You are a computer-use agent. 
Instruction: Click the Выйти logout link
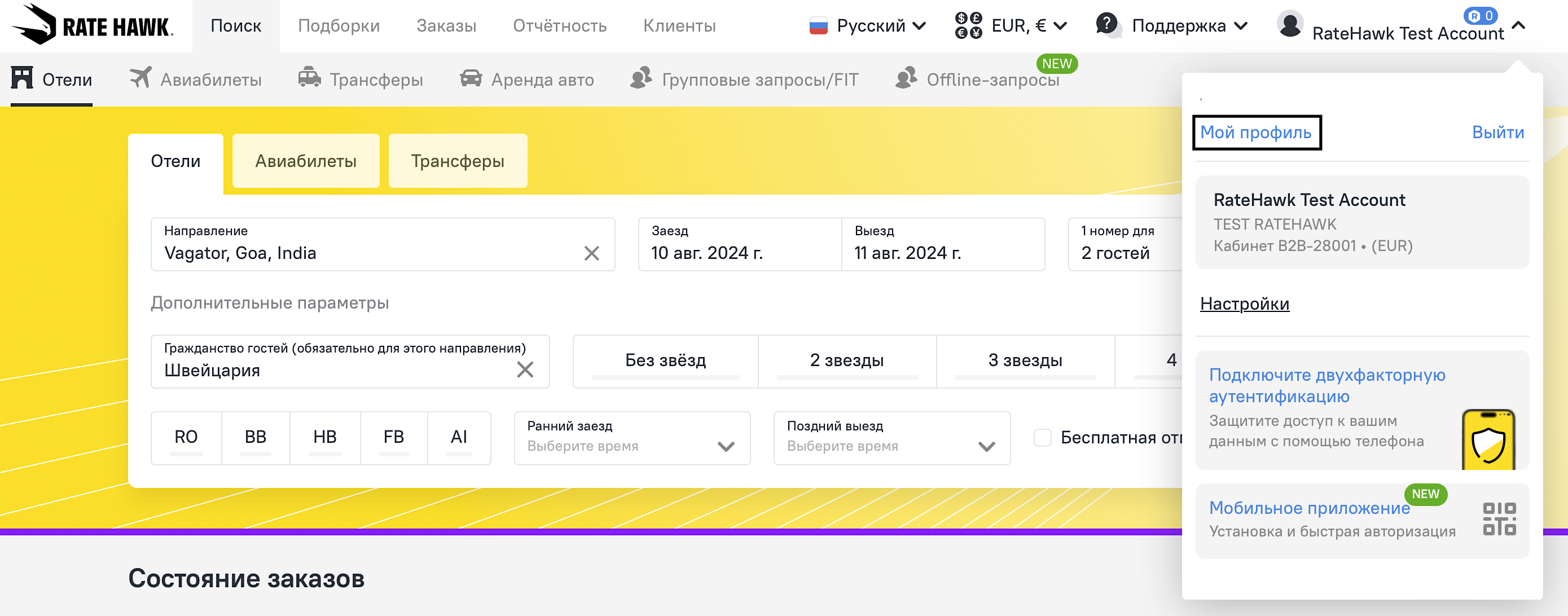[1497, 132]
